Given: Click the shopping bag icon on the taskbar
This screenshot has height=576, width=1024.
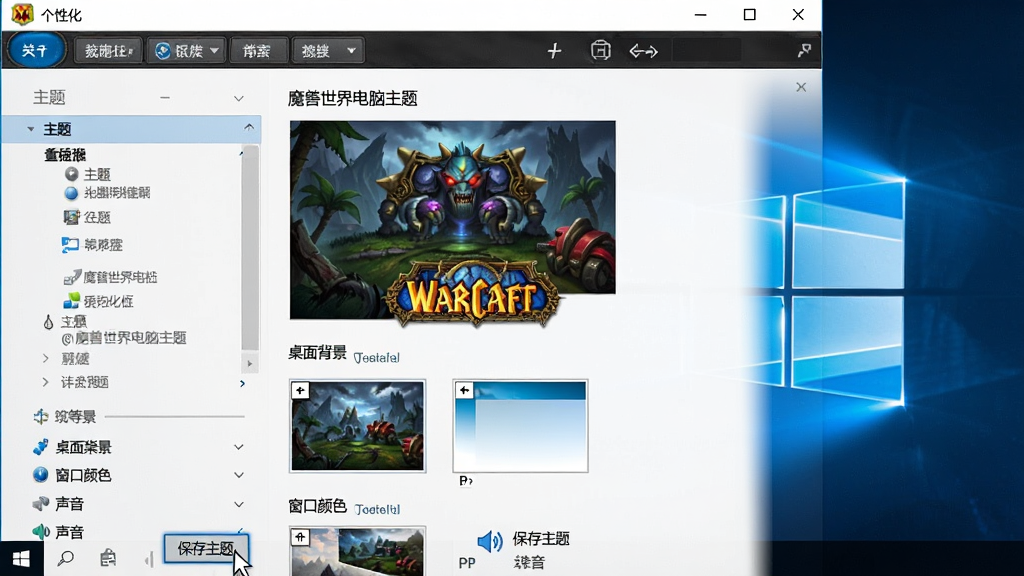Looking at the screenshot, I should [108, 558].
